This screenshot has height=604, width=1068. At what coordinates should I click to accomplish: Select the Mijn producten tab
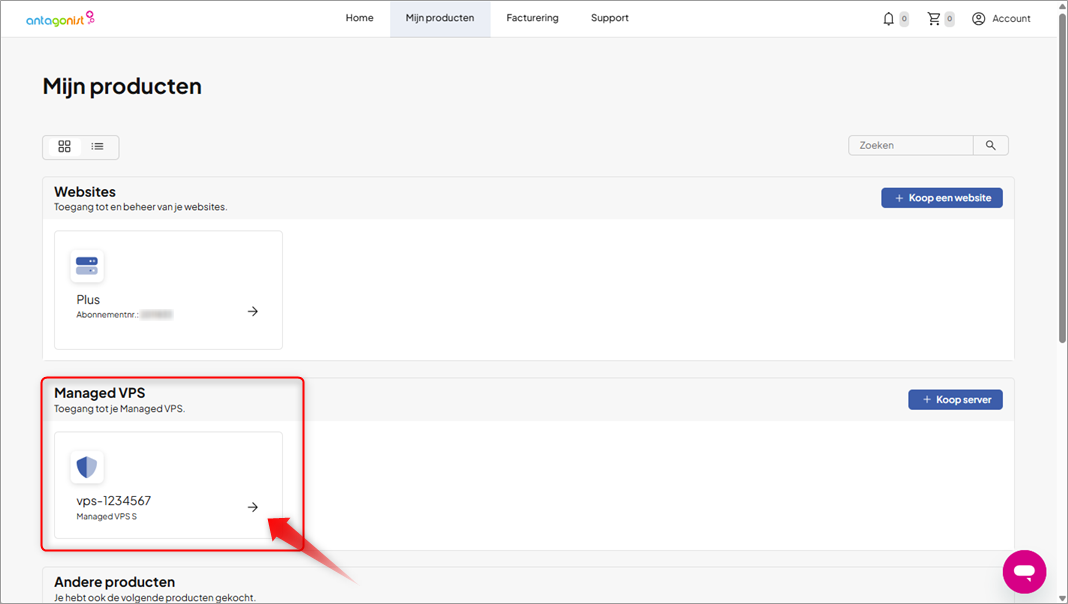click(440, 18)
